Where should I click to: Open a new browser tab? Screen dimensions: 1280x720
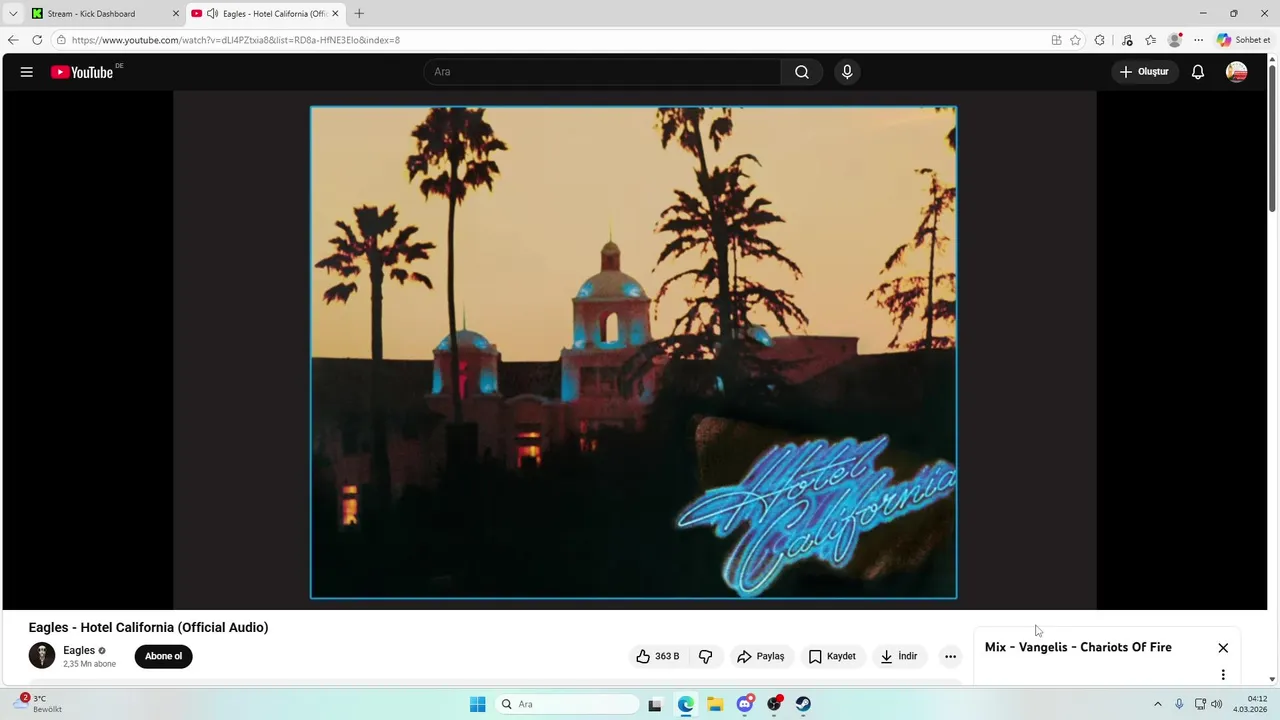(359, 14)
